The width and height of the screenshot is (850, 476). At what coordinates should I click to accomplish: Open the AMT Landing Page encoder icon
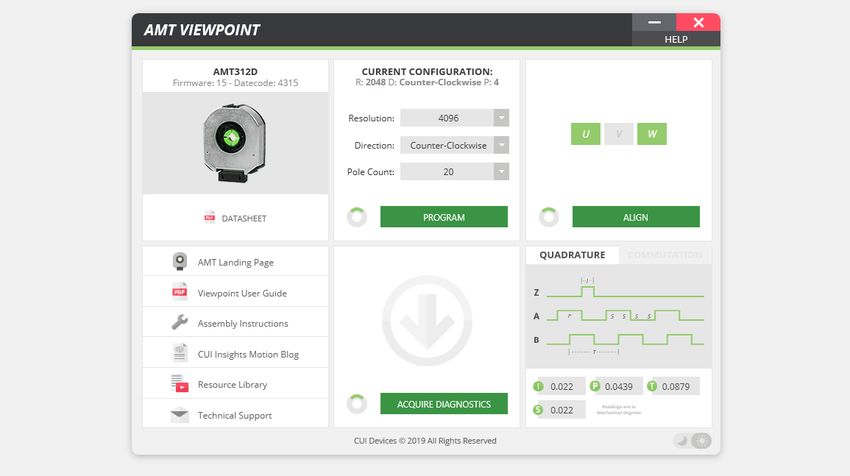coord(179,261)
